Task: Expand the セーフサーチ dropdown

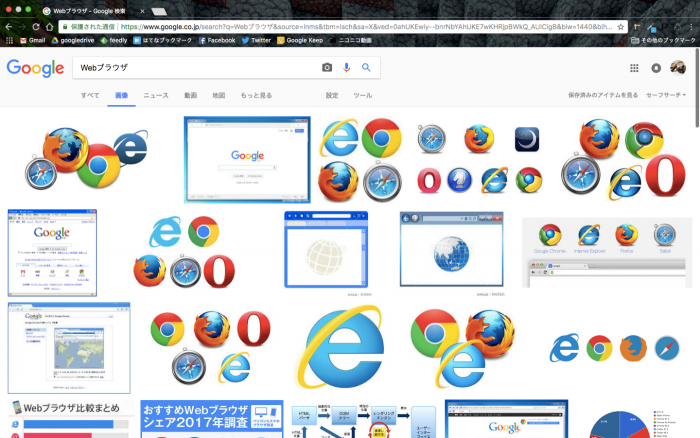Action: (x=666, y=95)
